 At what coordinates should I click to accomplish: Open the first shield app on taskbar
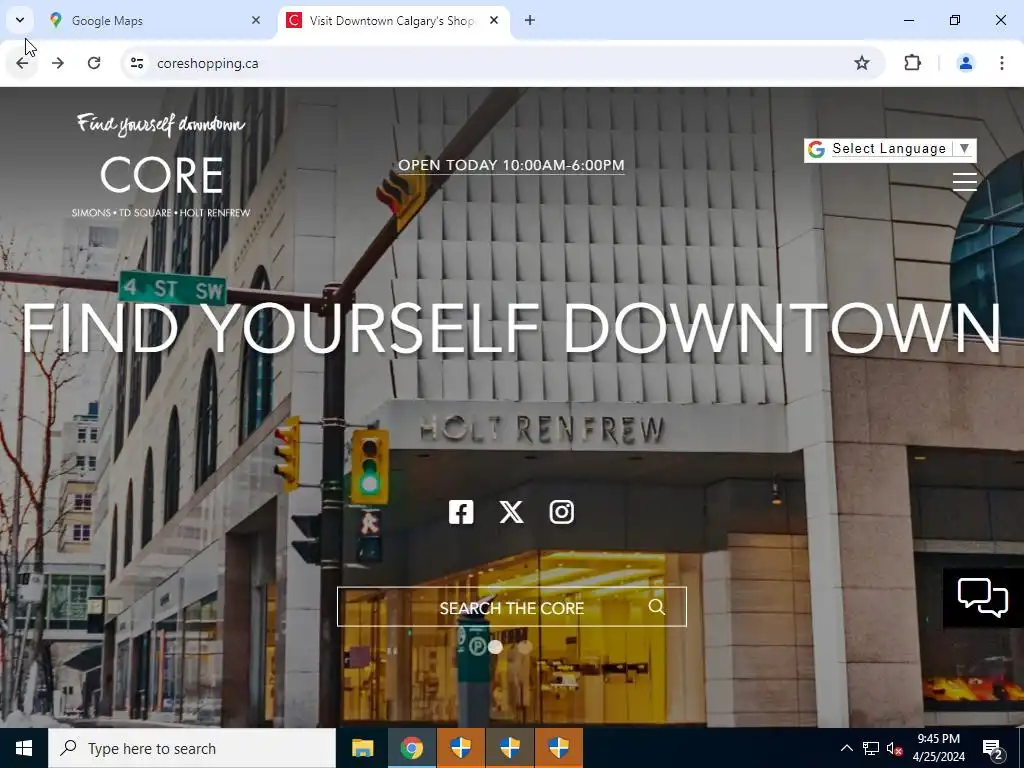click(460, 748)
